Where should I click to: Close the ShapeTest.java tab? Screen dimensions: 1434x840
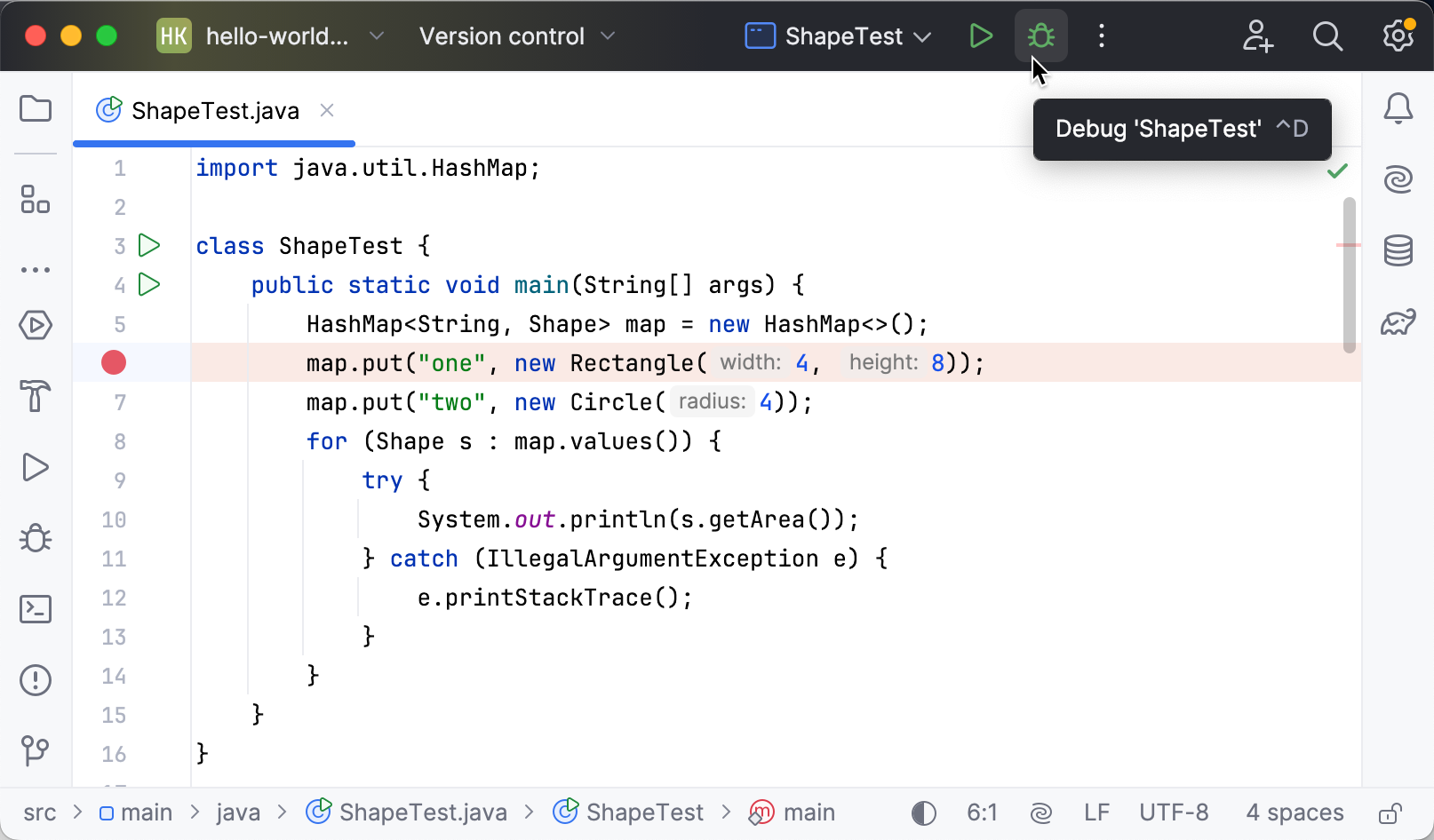click(x=327, y=110)
